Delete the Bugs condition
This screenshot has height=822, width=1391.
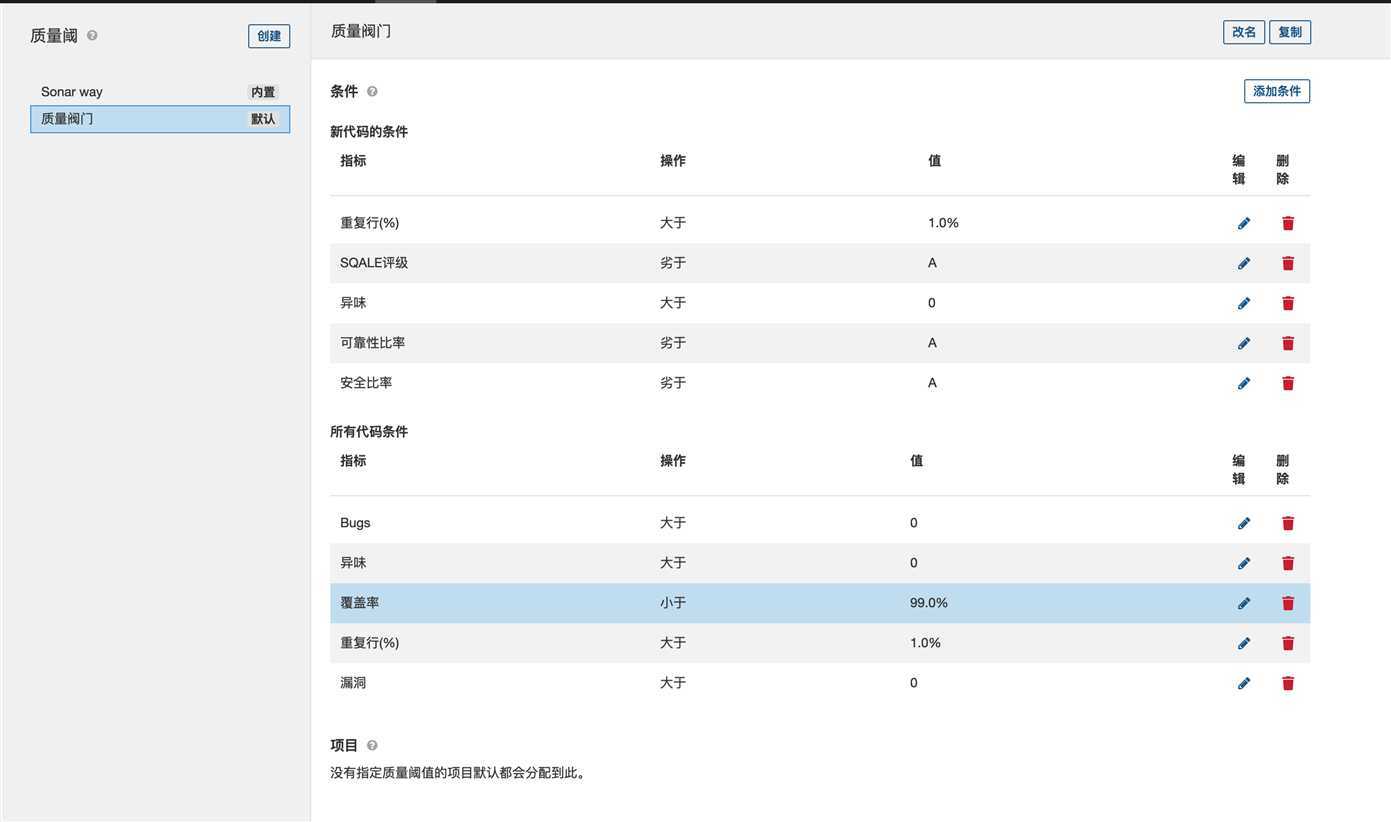click(1288, 523)
